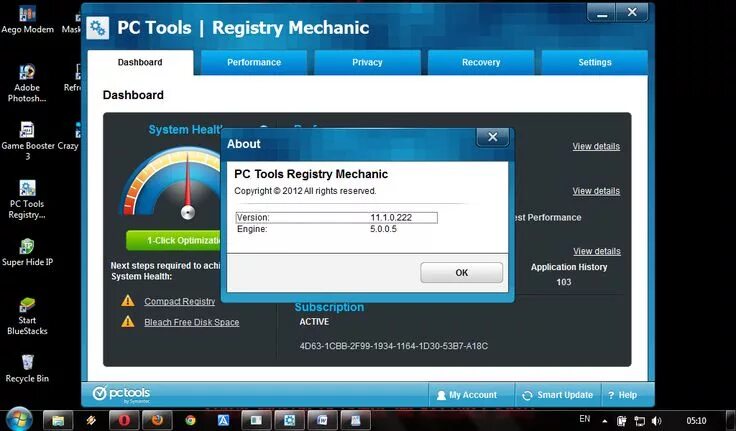
Task: Open the topmost View details link
Action: pos(596,146)
